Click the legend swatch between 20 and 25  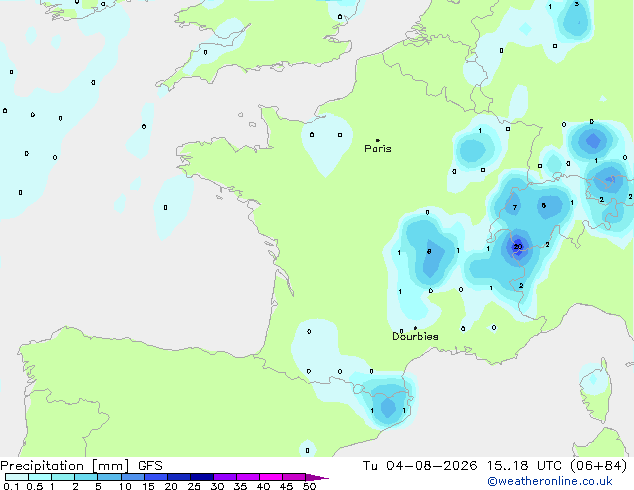click(179, 477)
